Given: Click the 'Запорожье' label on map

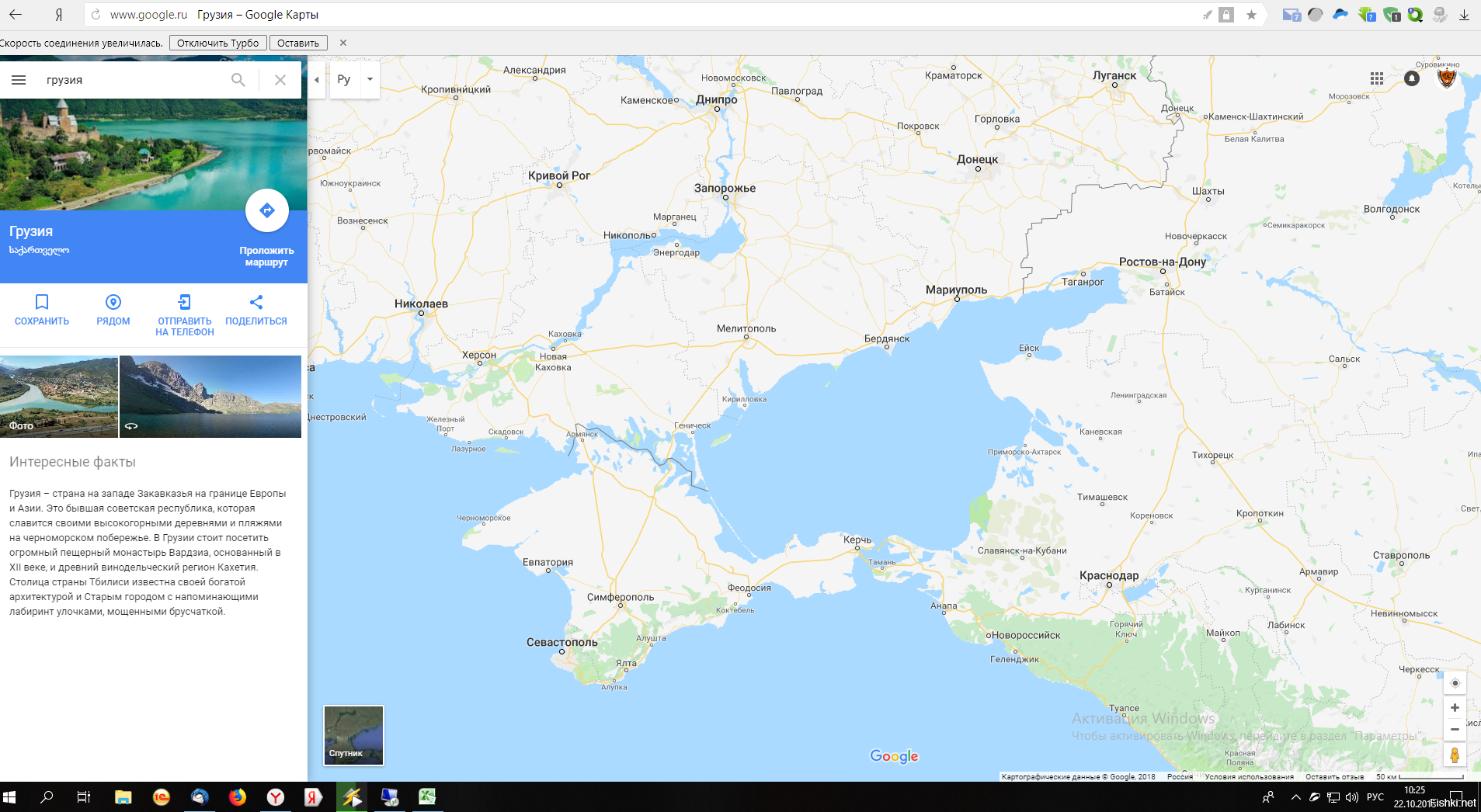Looking at the screenshot, I should pos(725,189).
